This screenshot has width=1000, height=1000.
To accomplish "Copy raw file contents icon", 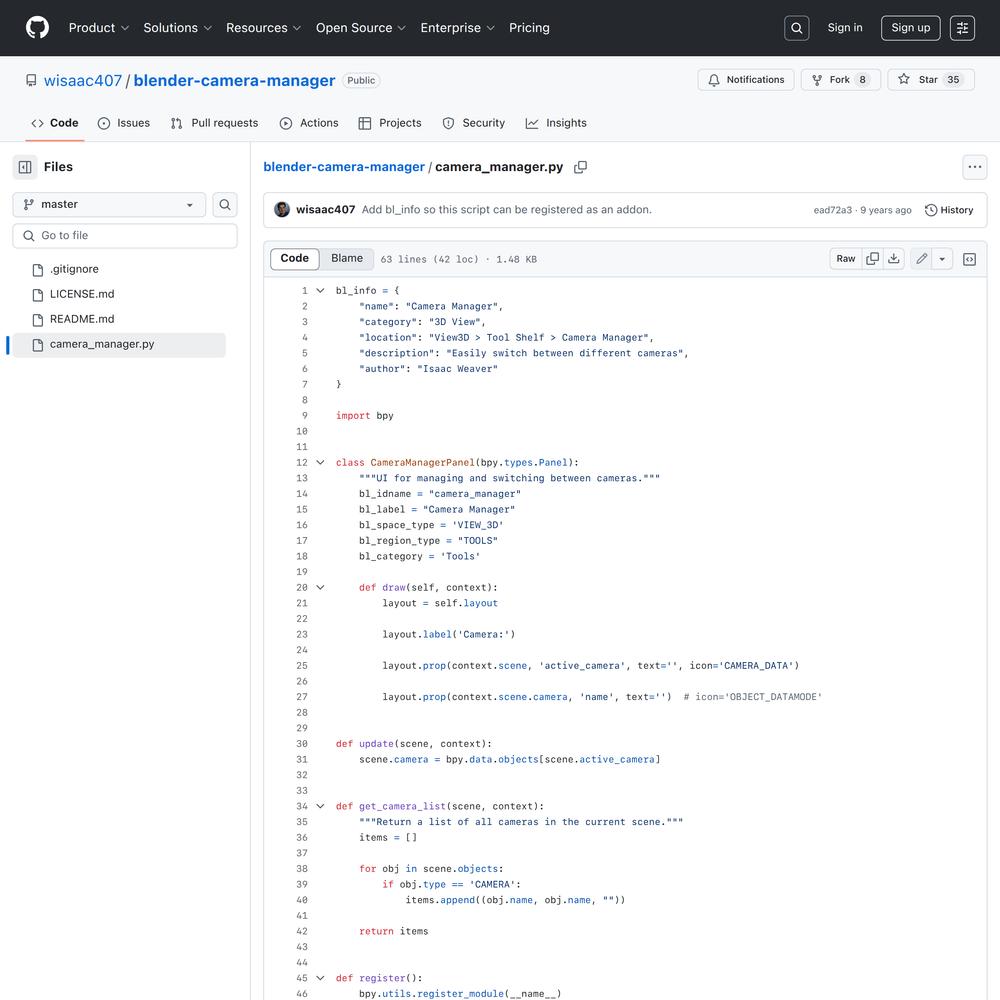I will pos(872,259).
